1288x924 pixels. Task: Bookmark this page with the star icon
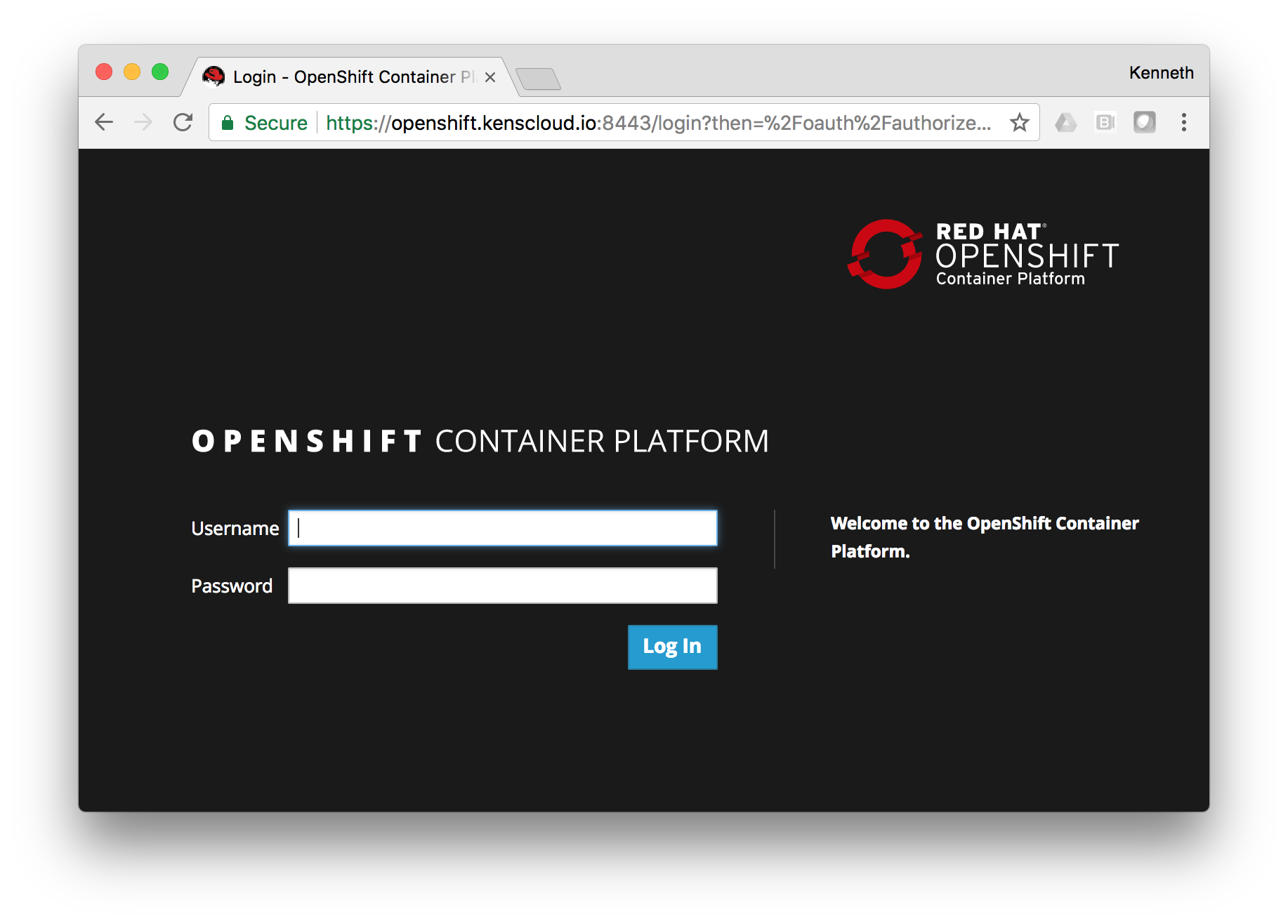(1019, 123)
